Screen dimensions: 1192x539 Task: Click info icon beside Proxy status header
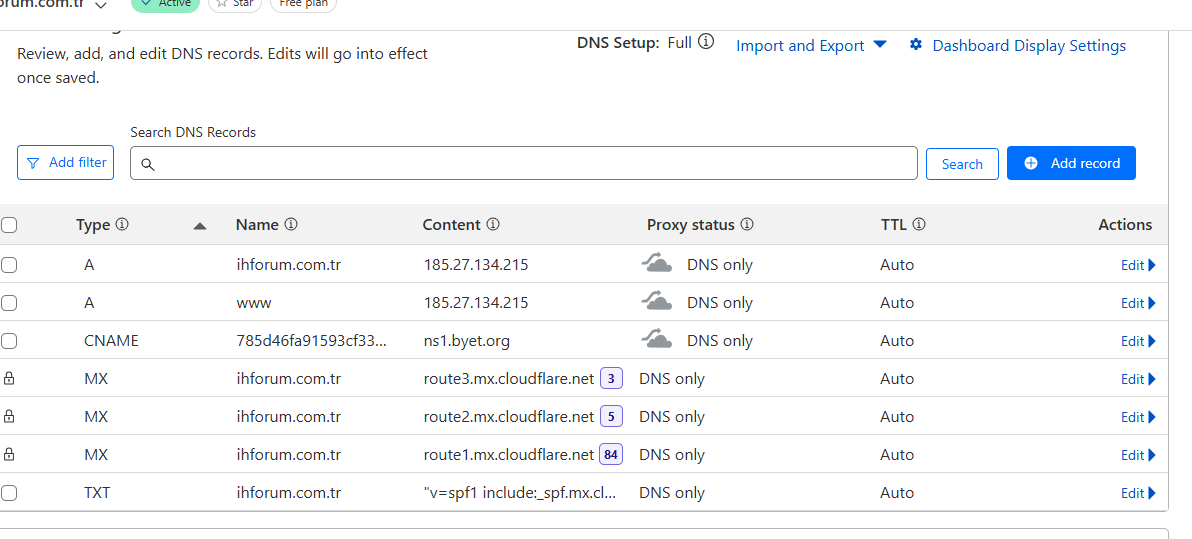pos(747,224)
